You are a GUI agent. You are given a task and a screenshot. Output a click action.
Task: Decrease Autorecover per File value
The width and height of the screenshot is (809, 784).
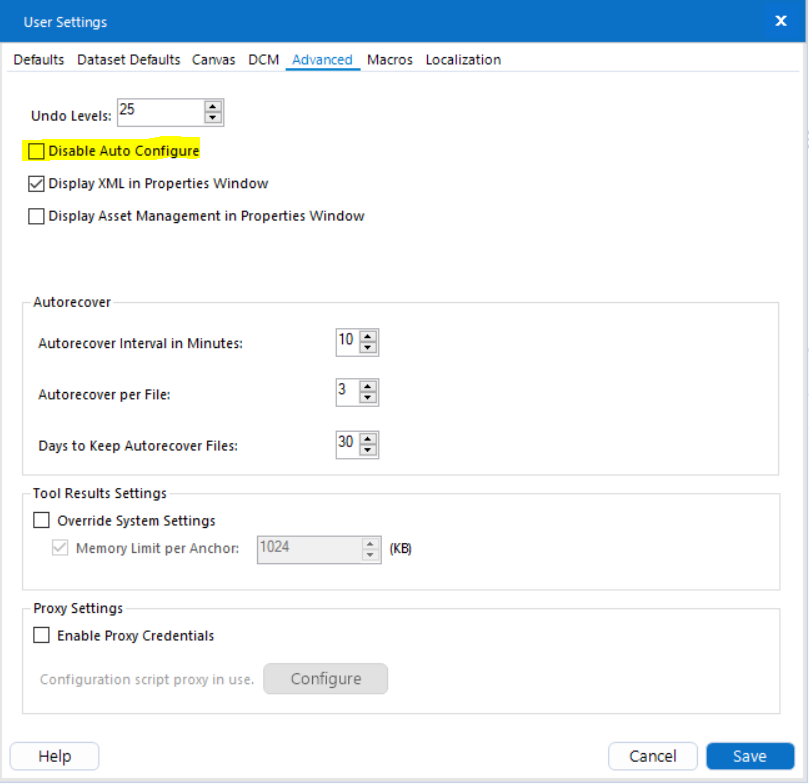[368, 398]
